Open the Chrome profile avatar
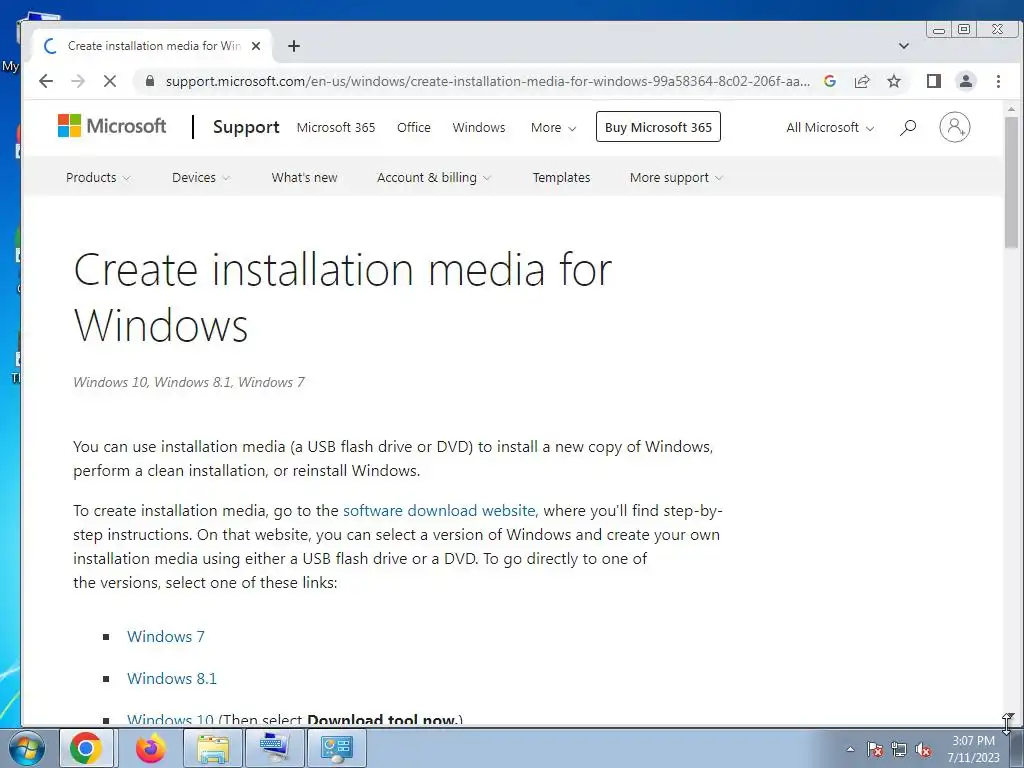This screenshot has width=1024, height=768. (x=966, y=81)
